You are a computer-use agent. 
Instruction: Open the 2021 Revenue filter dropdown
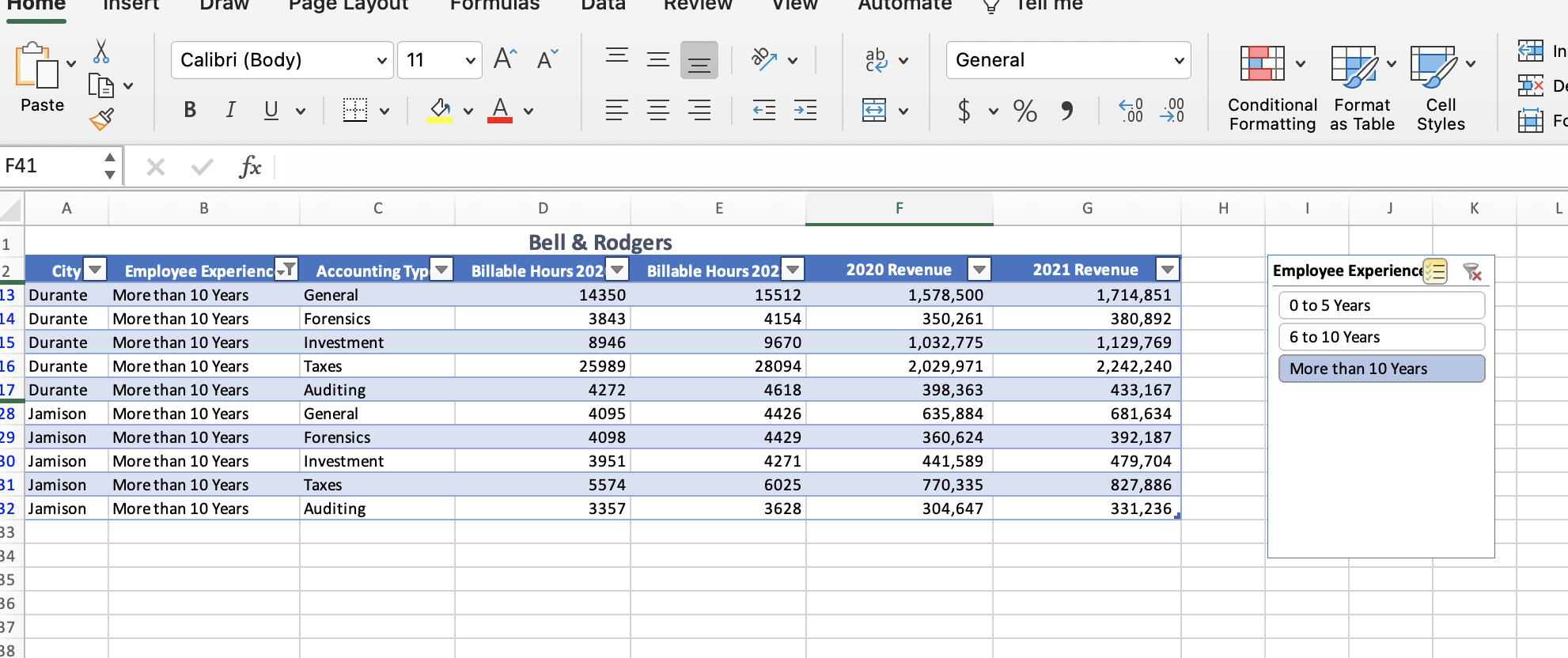click(1168, 270)
